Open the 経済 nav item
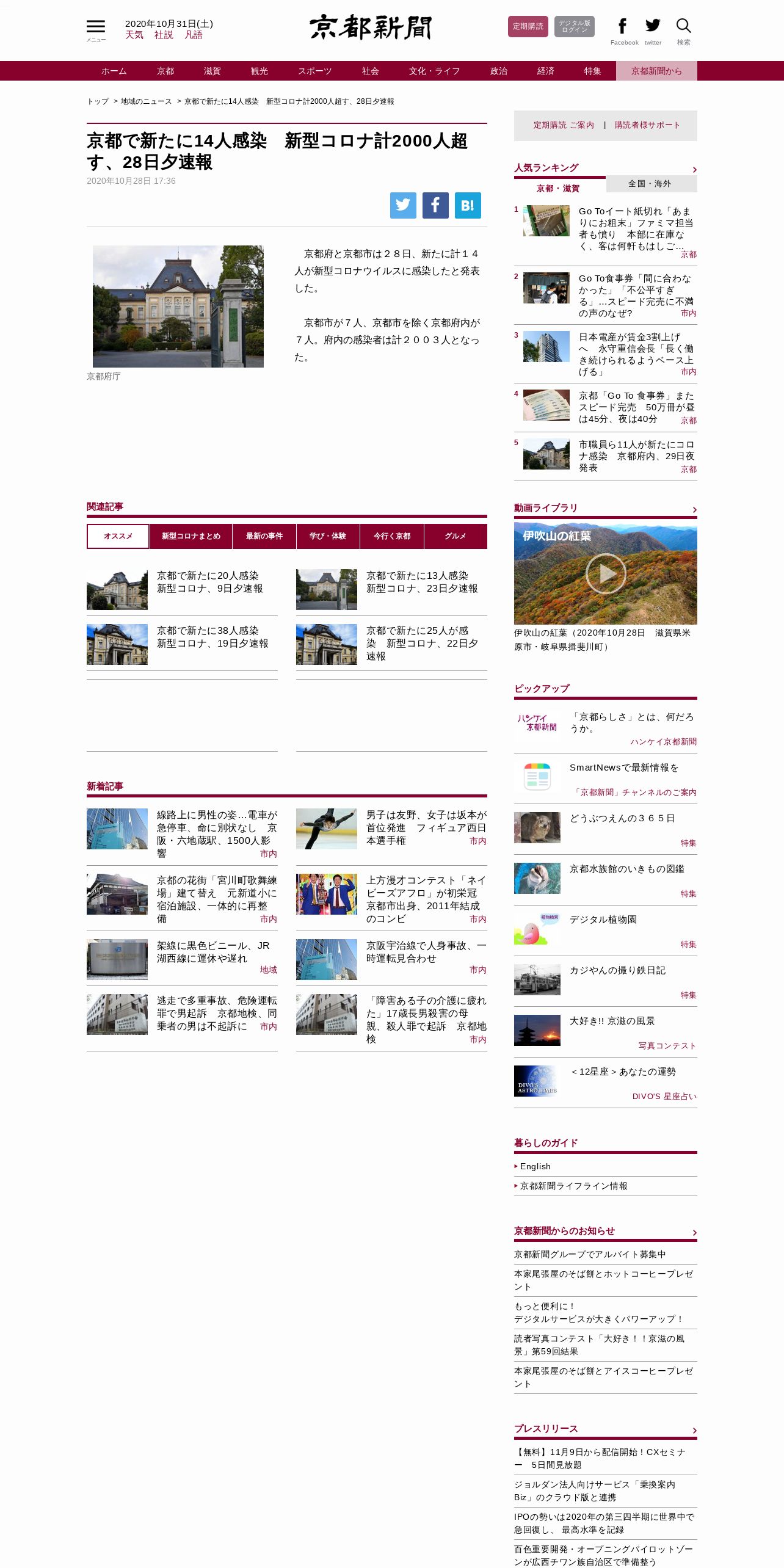This screenshot has width=784, height=1568. (x=546, y=71)
